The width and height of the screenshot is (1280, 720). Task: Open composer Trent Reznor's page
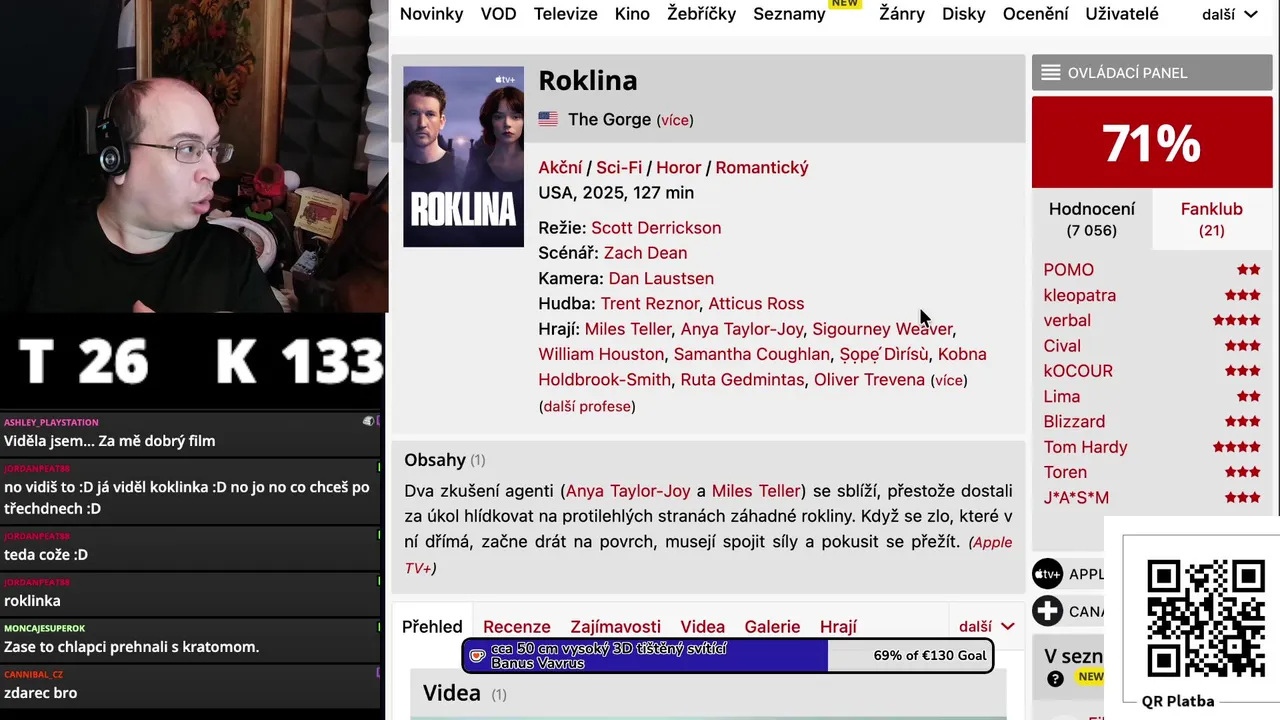649,304
